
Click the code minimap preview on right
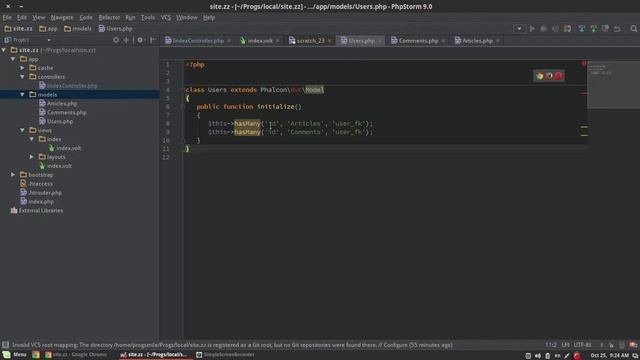(613, 84)
